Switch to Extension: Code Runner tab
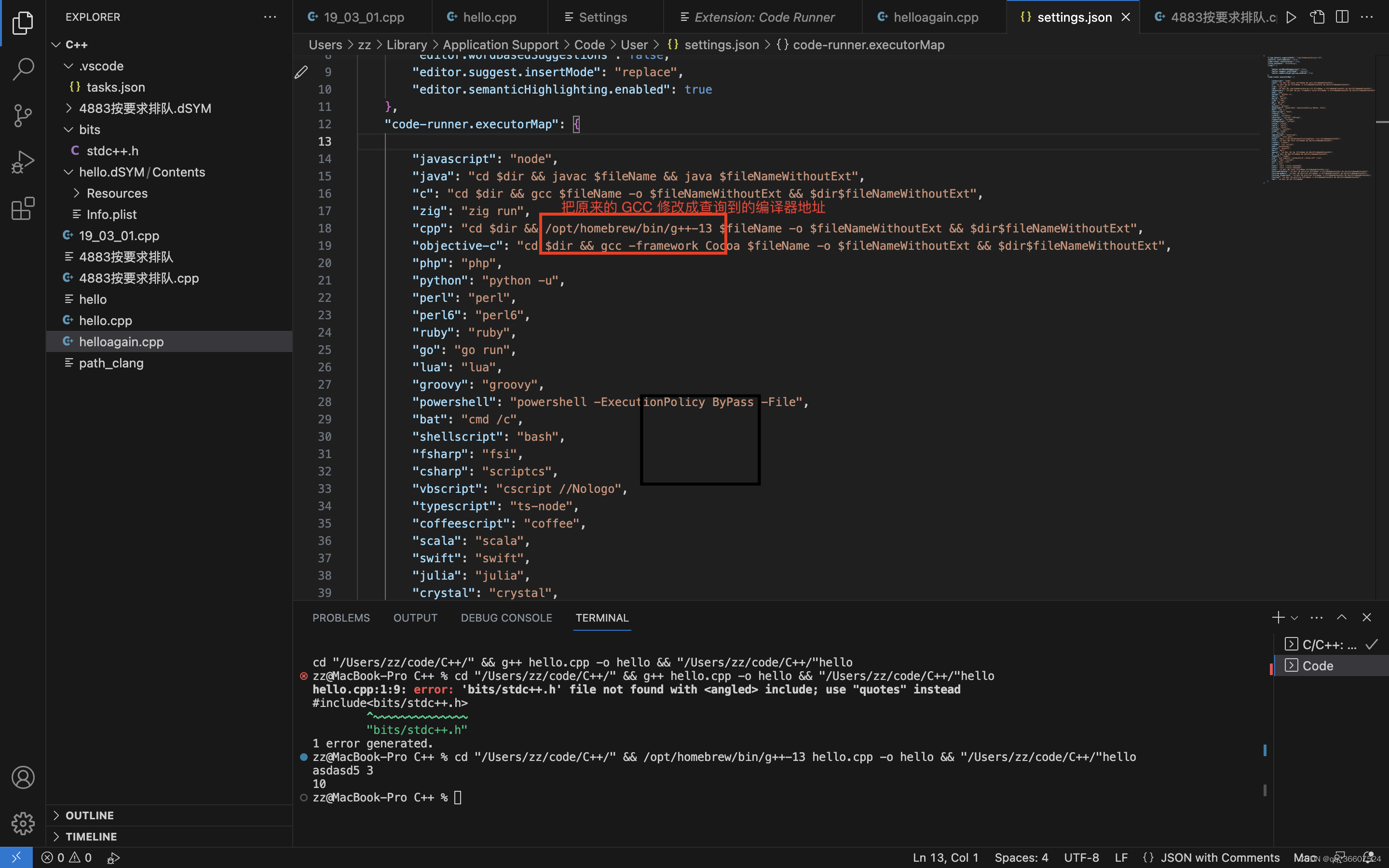The width and height of the screenshot is (1389, 868). [x=764, y=17]
